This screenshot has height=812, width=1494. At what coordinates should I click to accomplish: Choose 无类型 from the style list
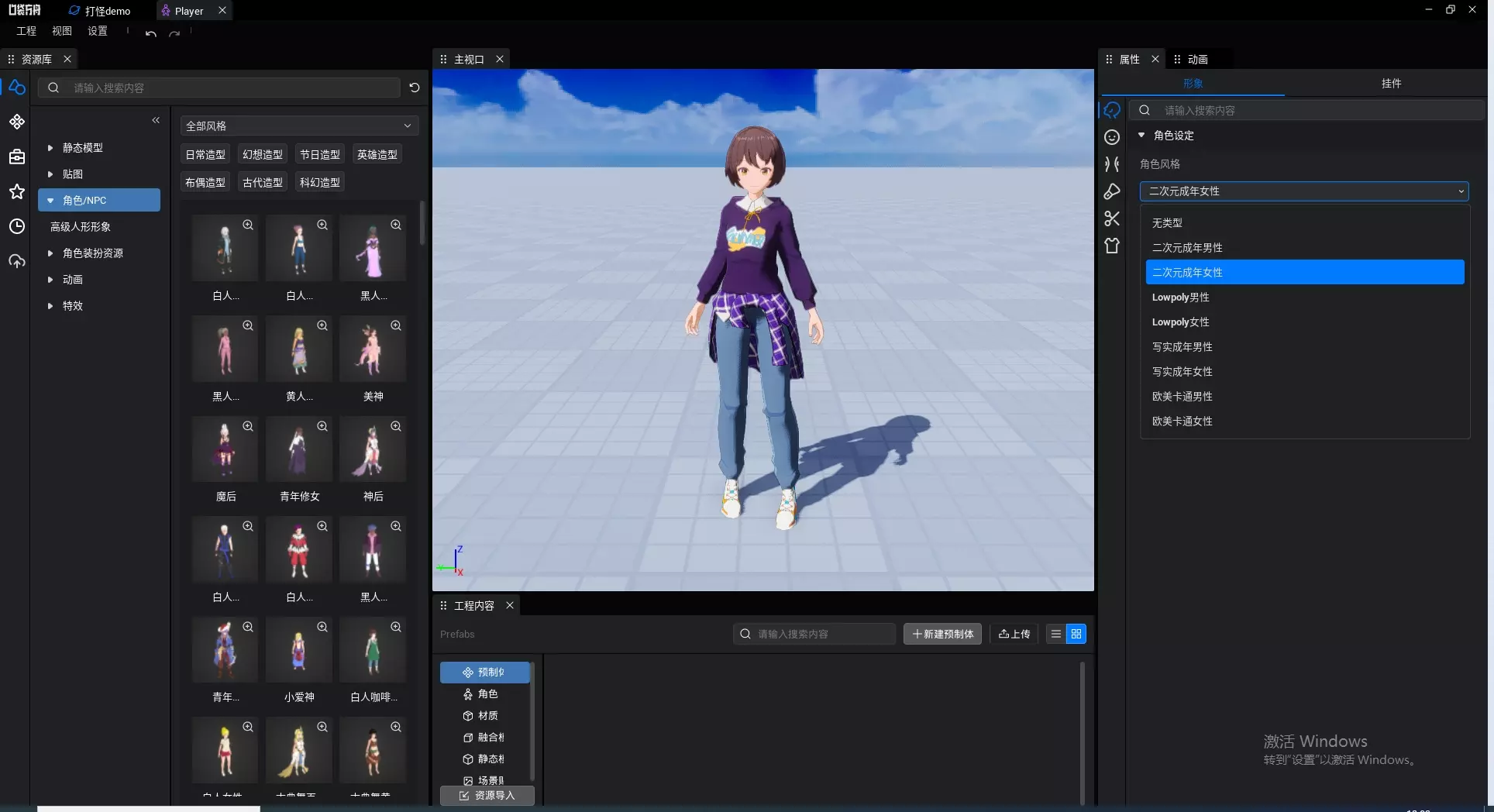[1305, 222]
